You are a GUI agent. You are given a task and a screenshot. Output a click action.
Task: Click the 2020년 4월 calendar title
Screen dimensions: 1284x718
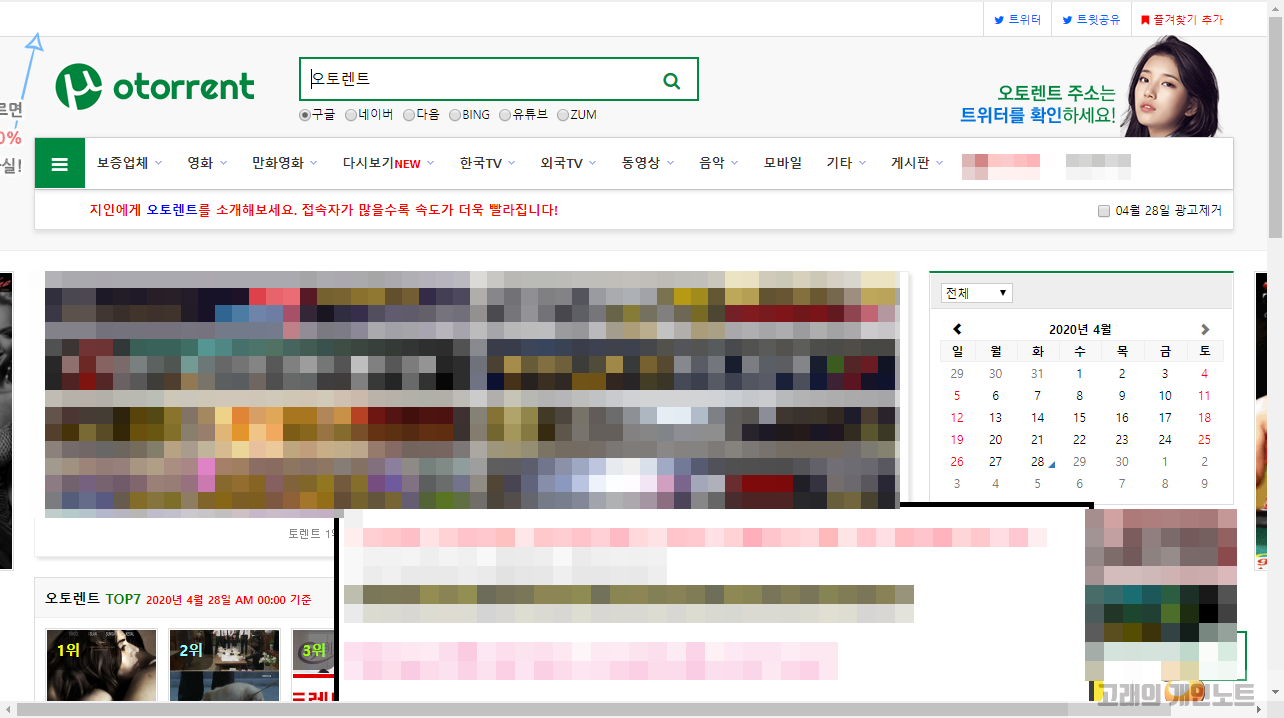[x=1080, y=329]
